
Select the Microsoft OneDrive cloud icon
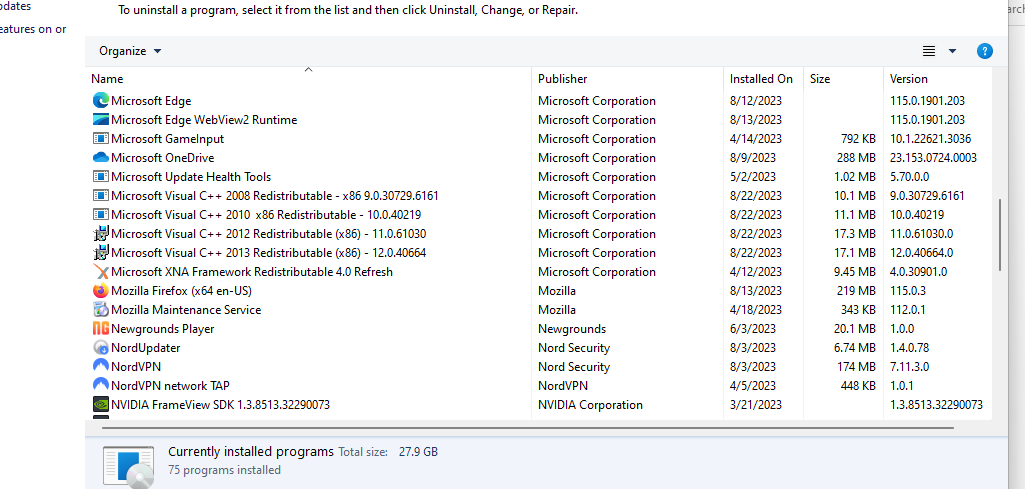pos(101,158)
